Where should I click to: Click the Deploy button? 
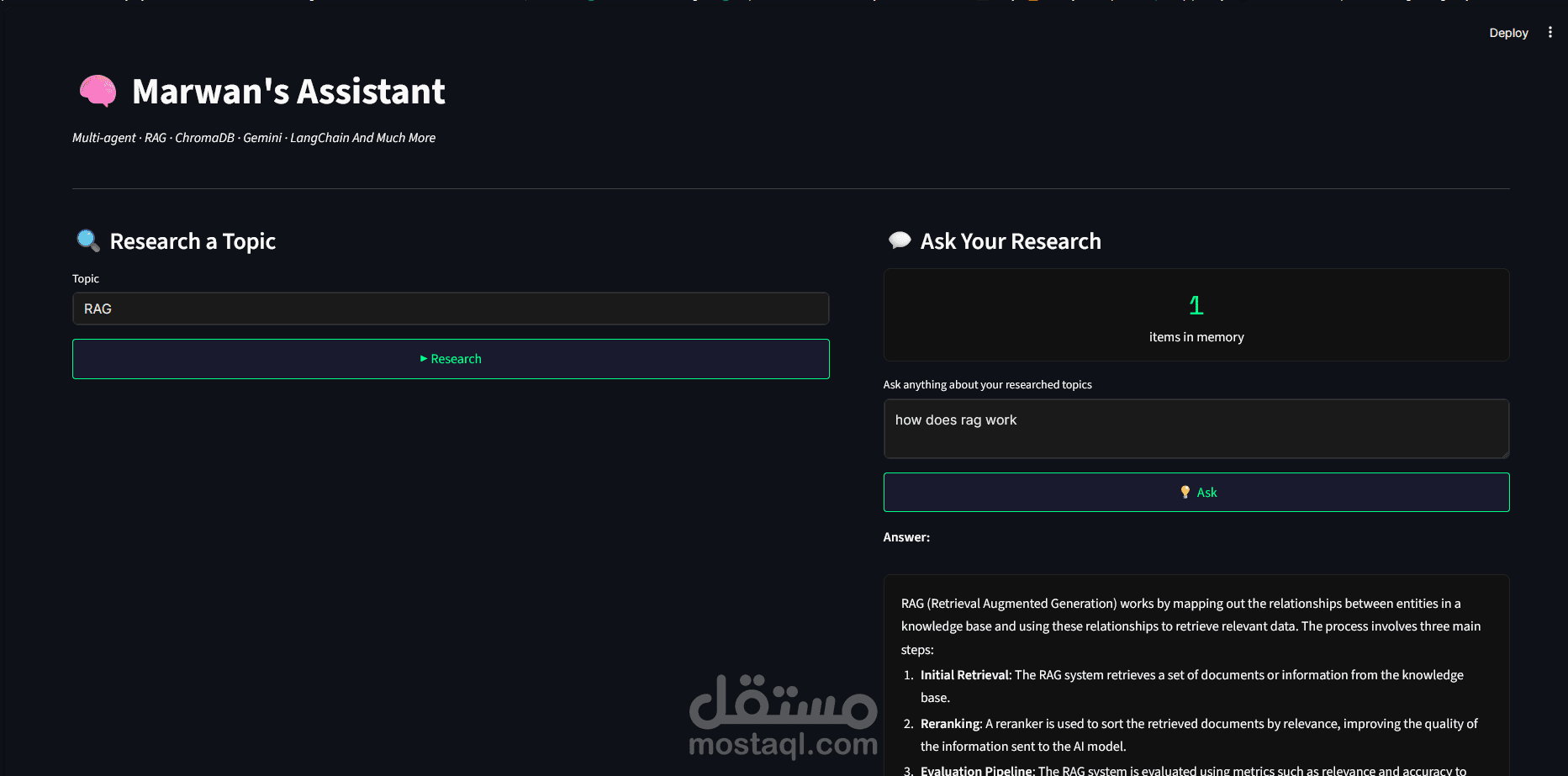pyautogui.click(x=1508, y=33)
